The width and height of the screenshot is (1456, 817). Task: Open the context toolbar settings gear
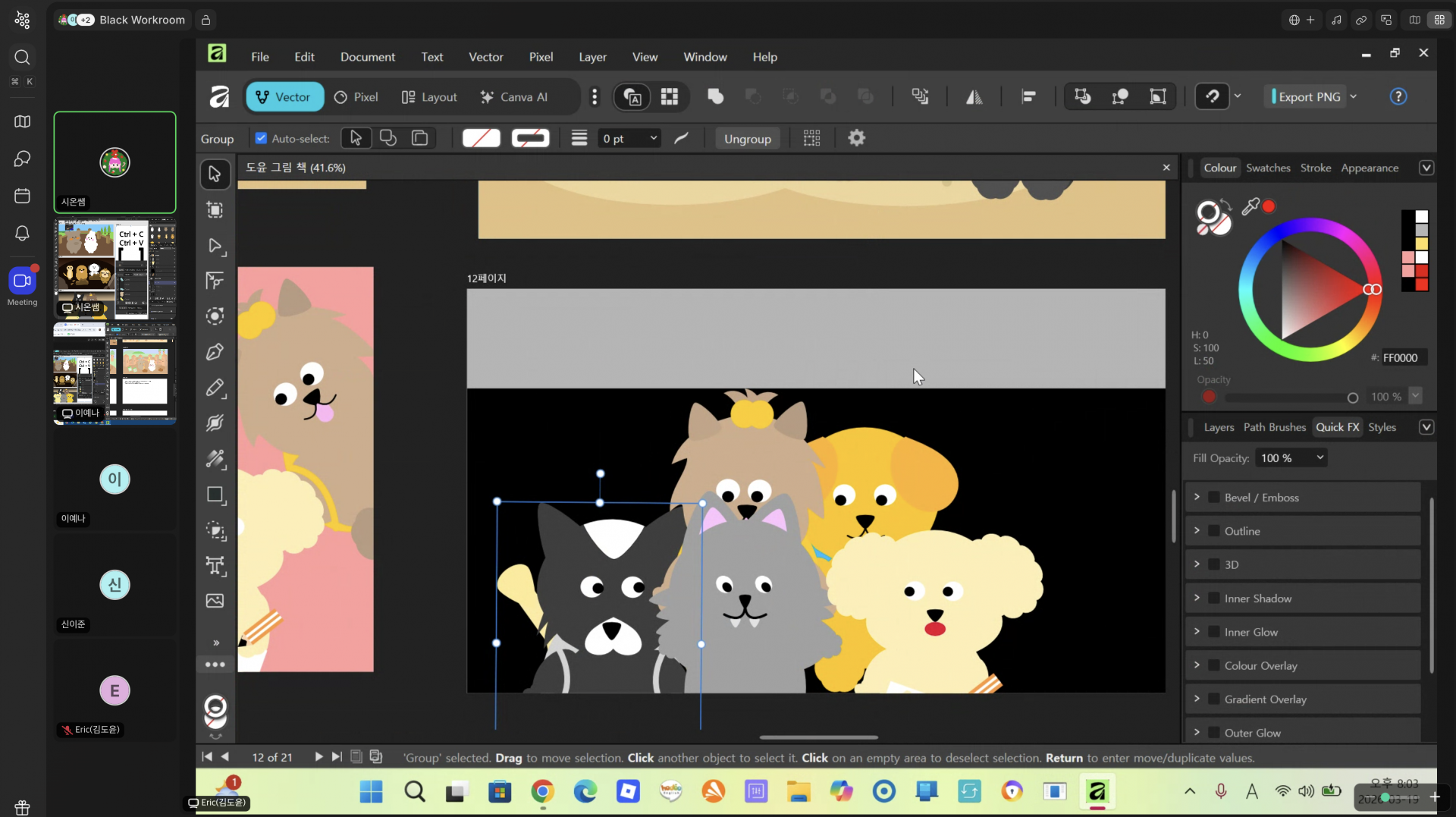tap(856, 138)
